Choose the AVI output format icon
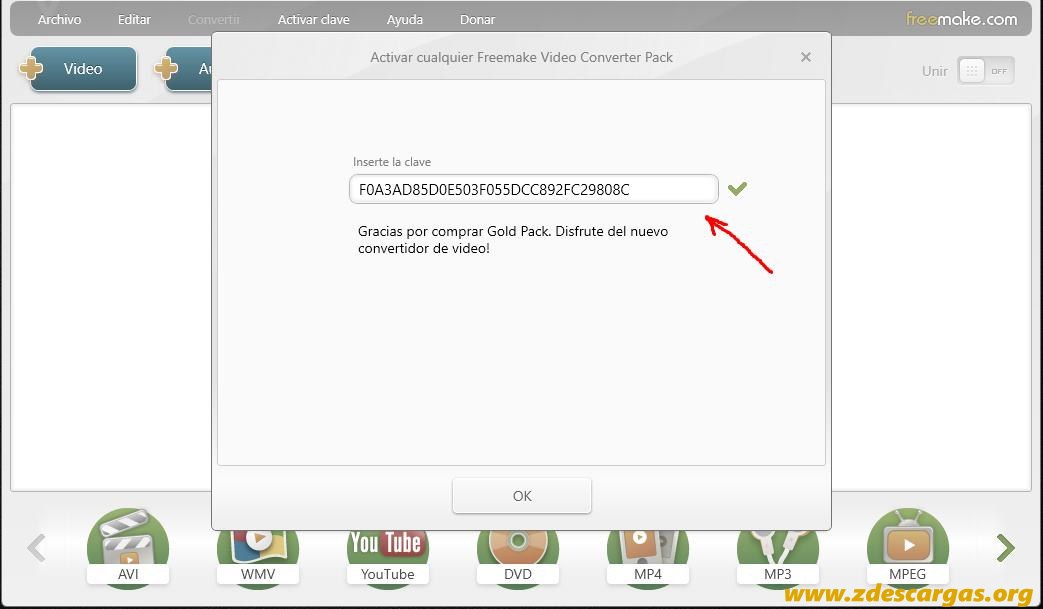Viewport: 1043px width, 609px height. (128, 548)
